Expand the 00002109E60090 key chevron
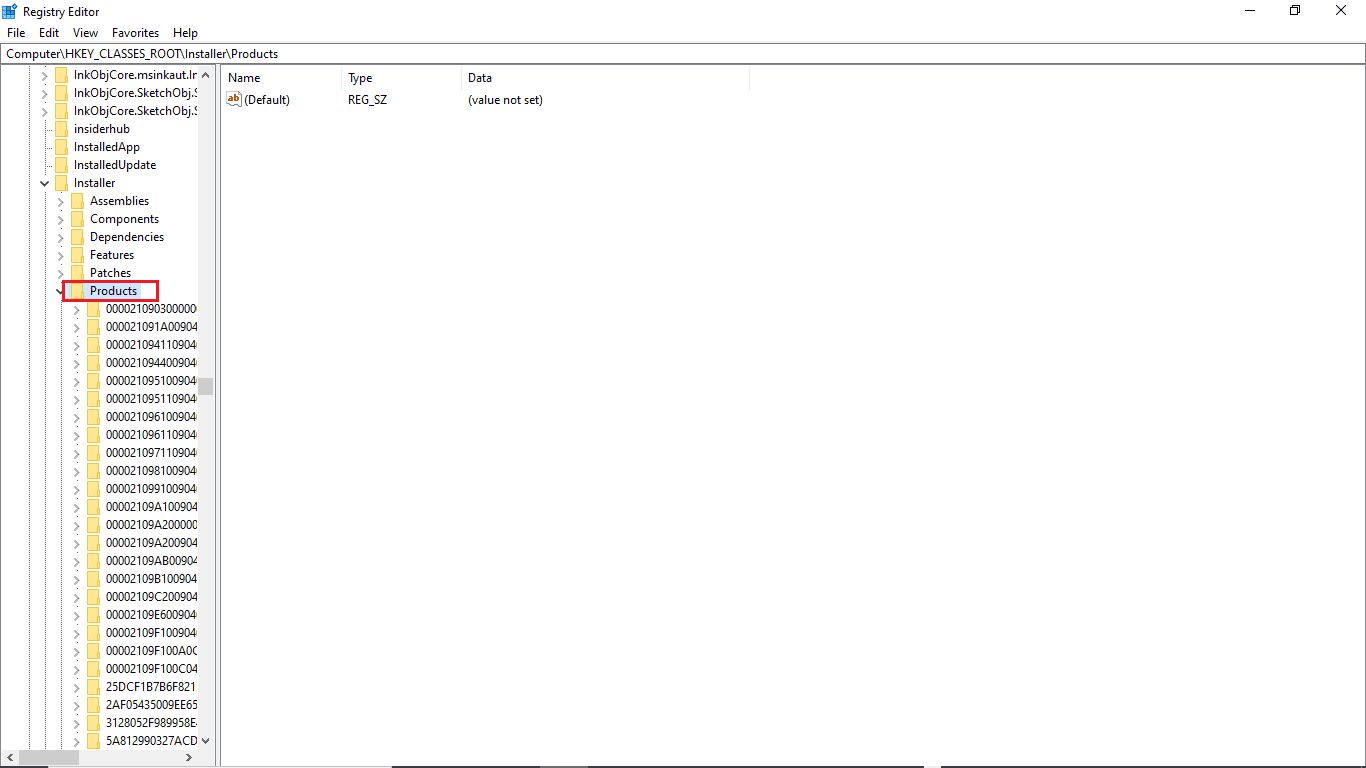 point(76,615)
